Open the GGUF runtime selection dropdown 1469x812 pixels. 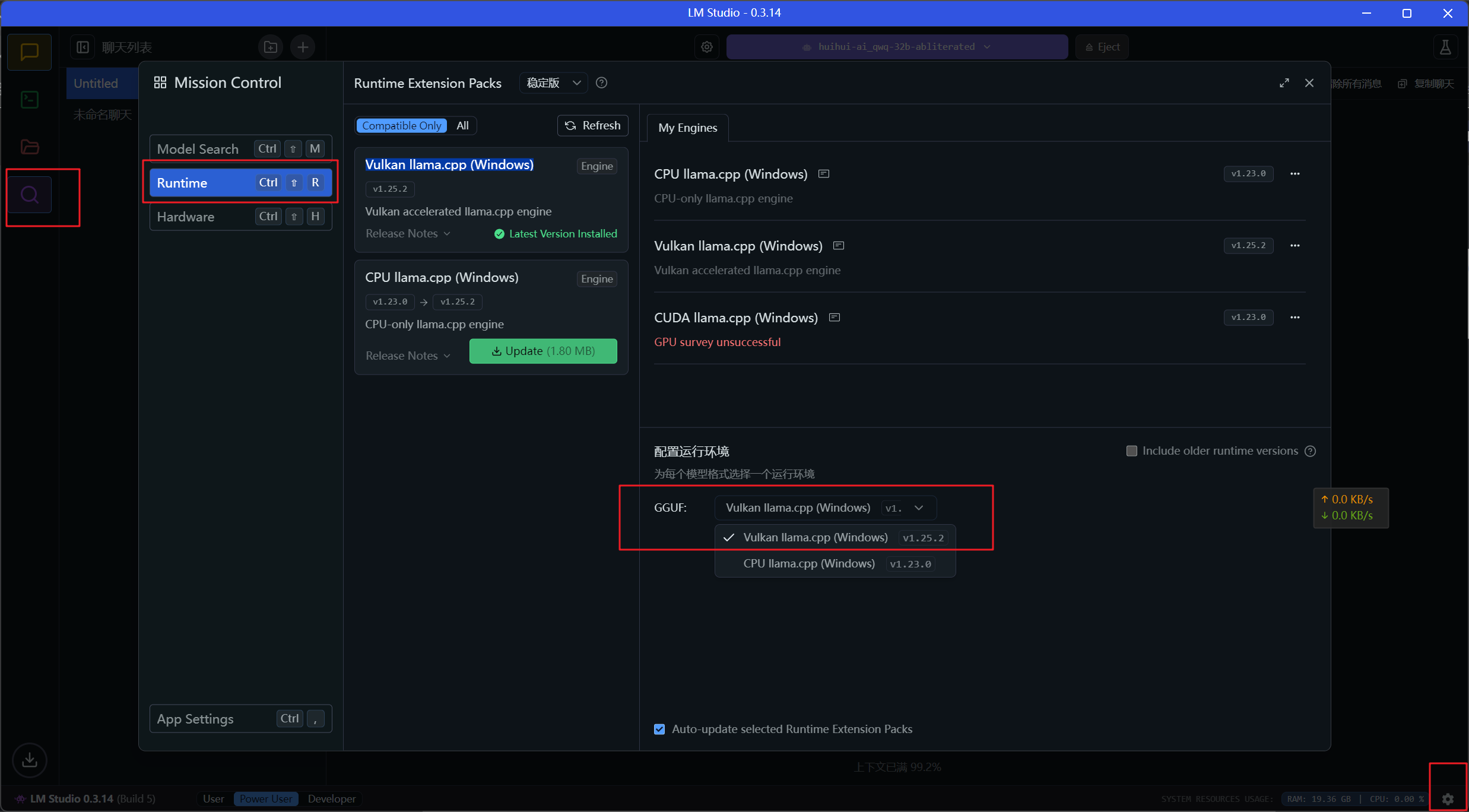[x=825, y=508]
